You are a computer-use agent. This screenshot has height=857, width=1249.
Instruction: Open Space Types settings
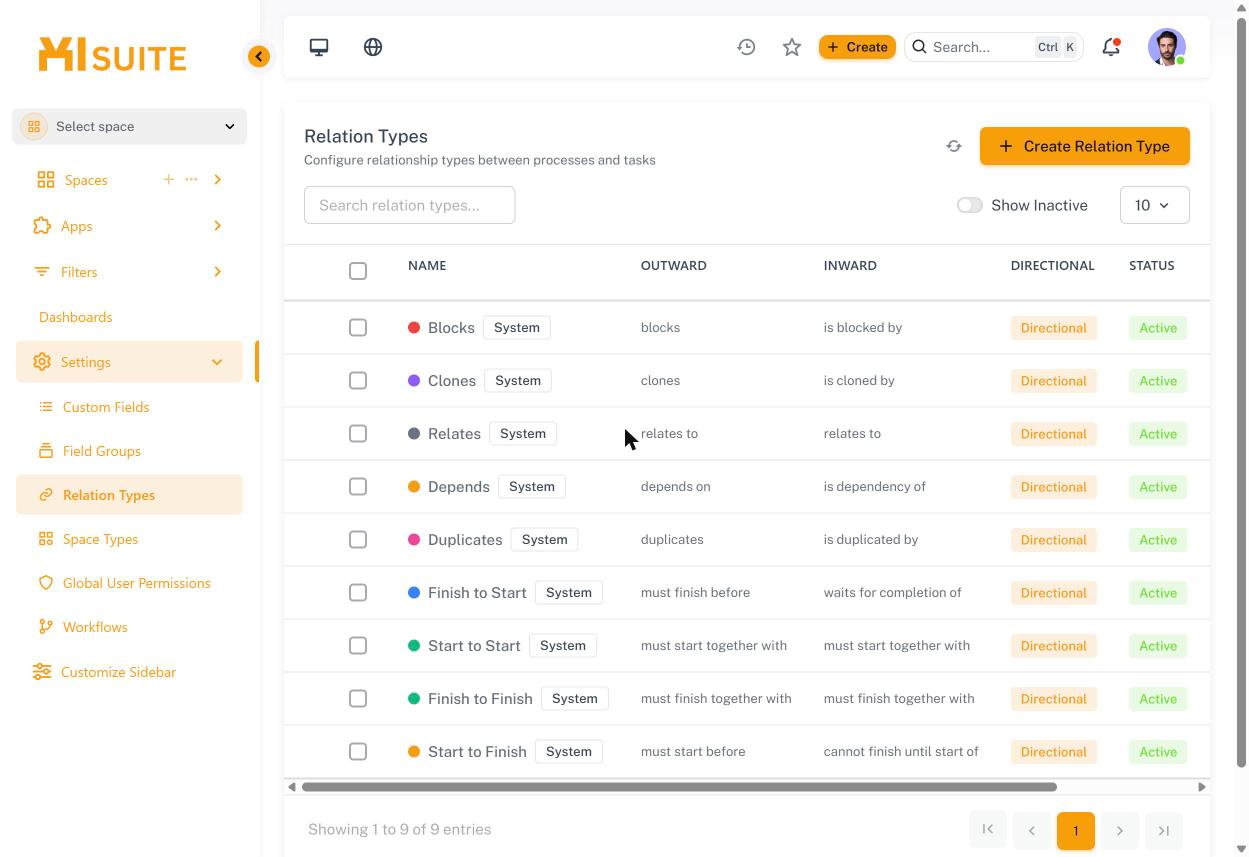[100, 539]
